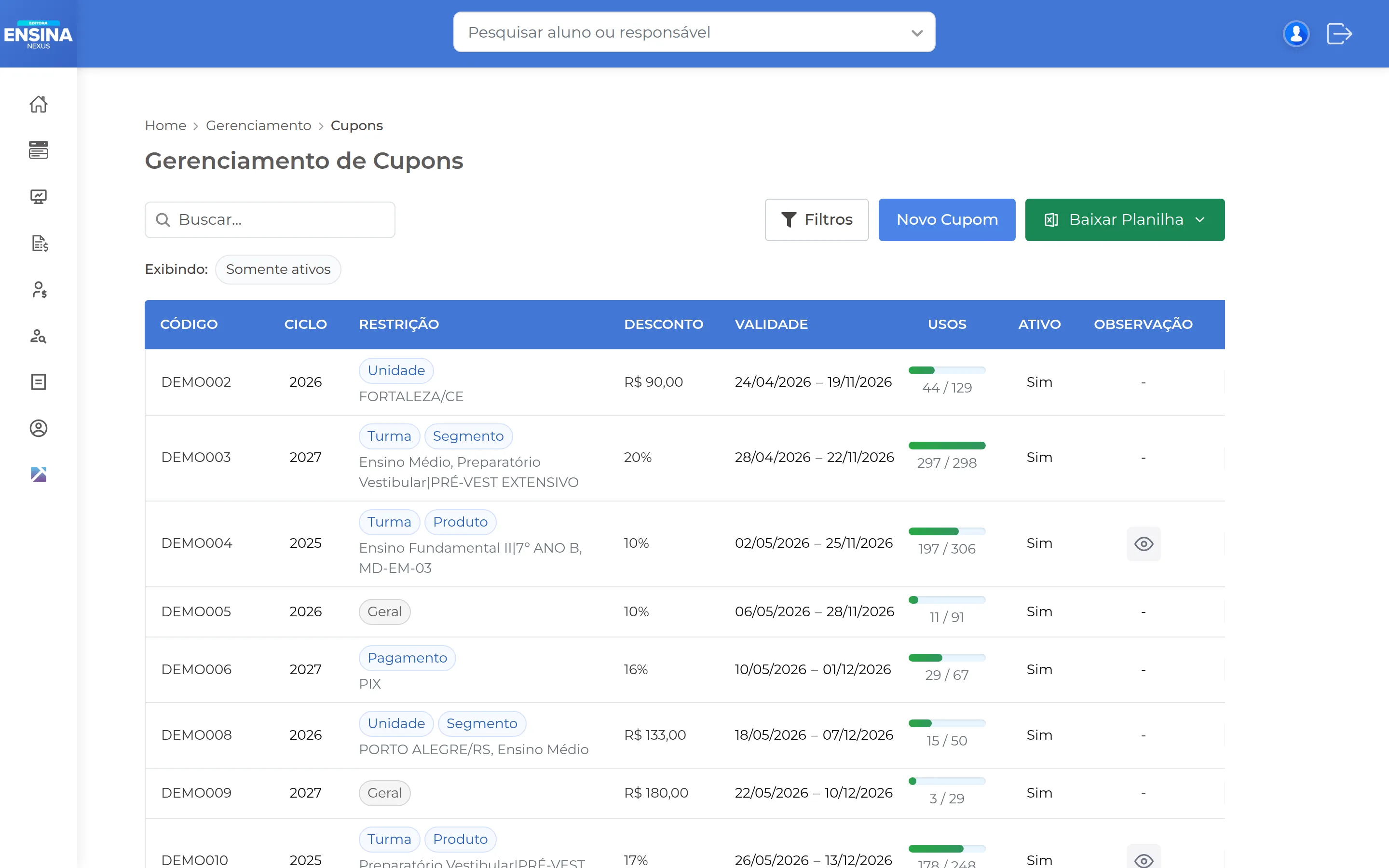Click Segmento tag in DEMO003 row
Screen dimensions: 1389x868
pyautogui.click(x=468, y=436)
